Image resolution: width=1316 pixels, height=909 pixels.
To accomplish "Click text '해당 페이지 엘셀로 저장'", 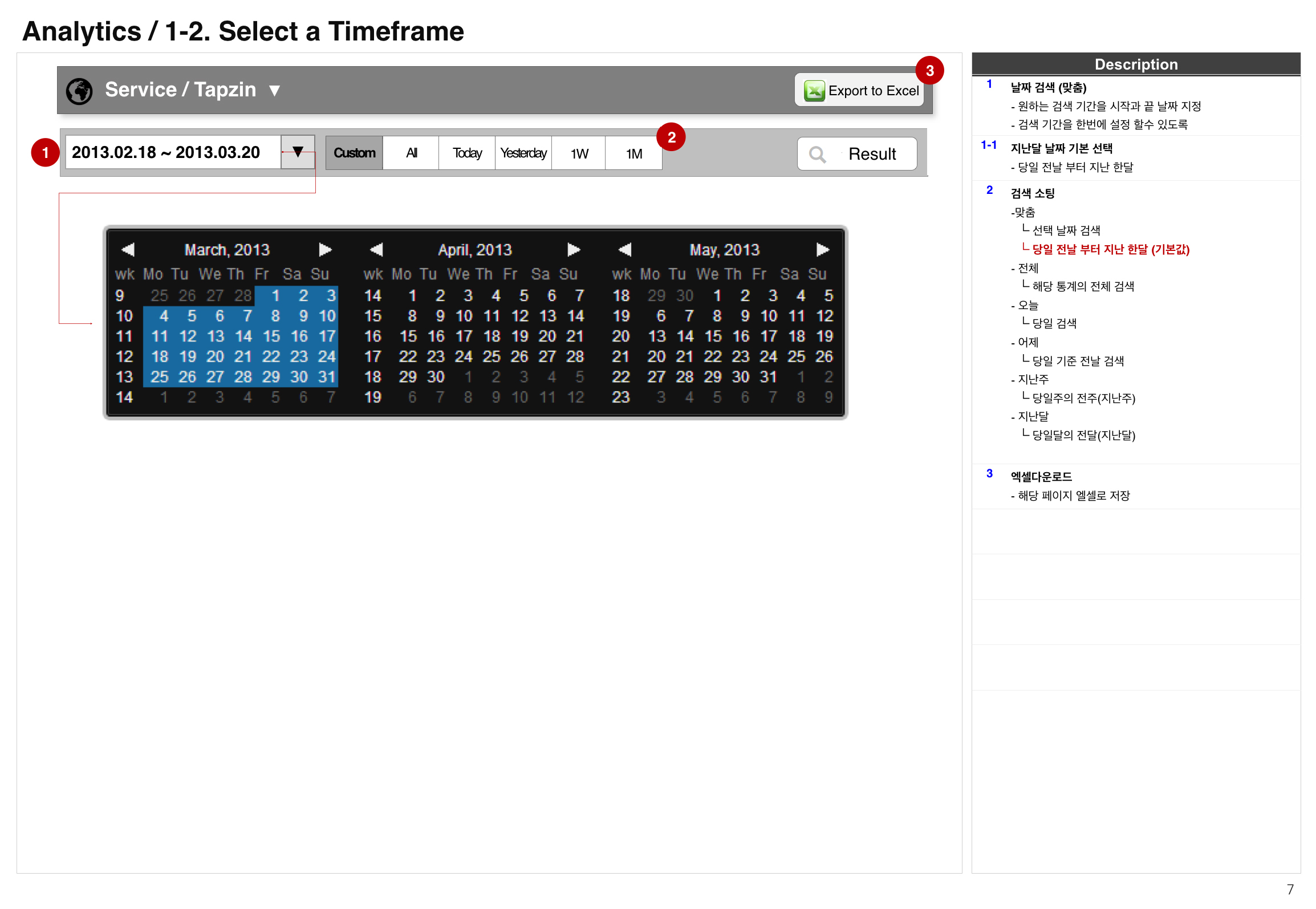I will [1074, 496].
